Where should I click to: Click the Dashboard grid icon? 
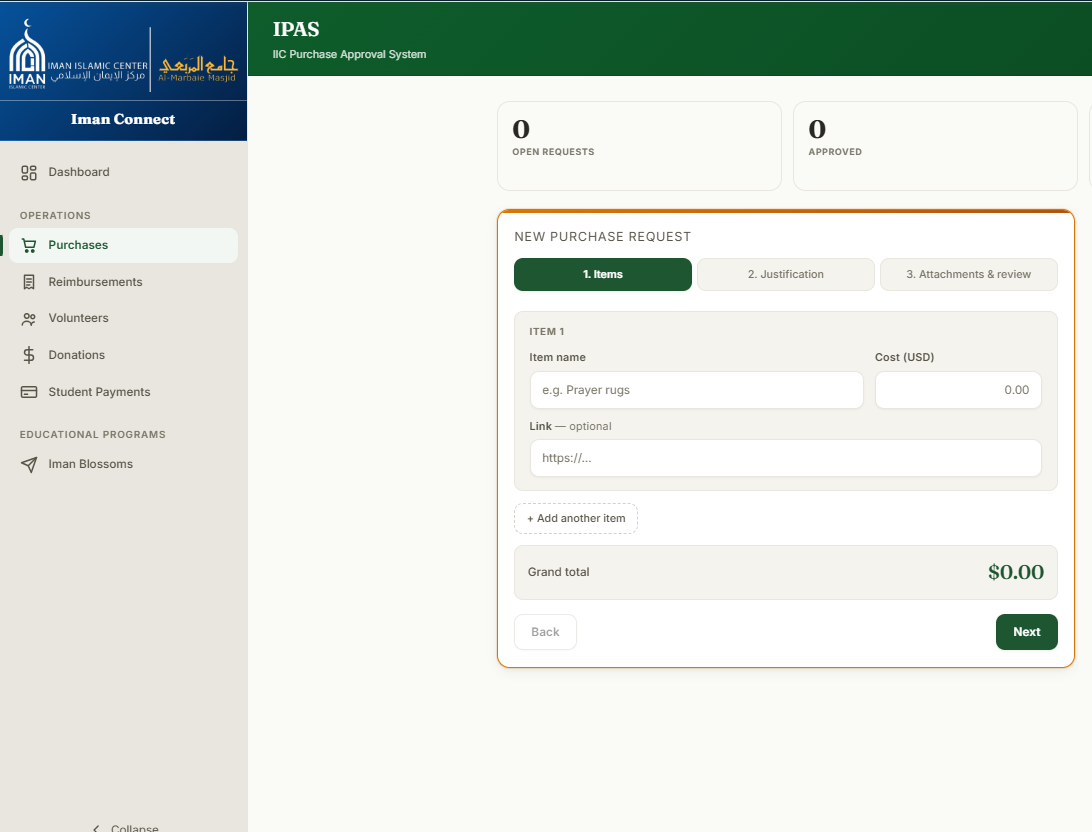[x=29, y=173]
